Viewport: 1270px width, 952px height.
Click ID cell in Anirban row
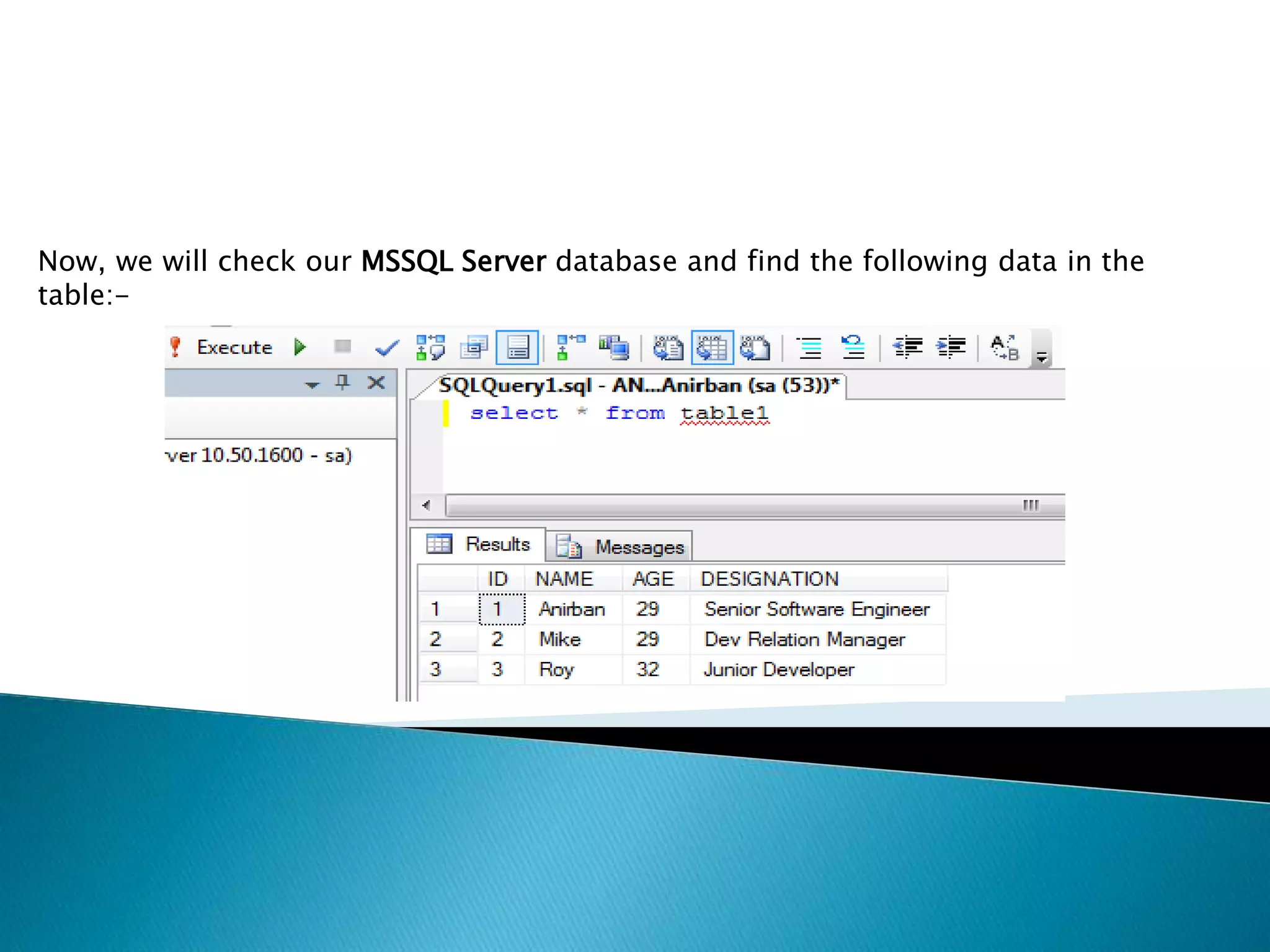pos(502,609)
